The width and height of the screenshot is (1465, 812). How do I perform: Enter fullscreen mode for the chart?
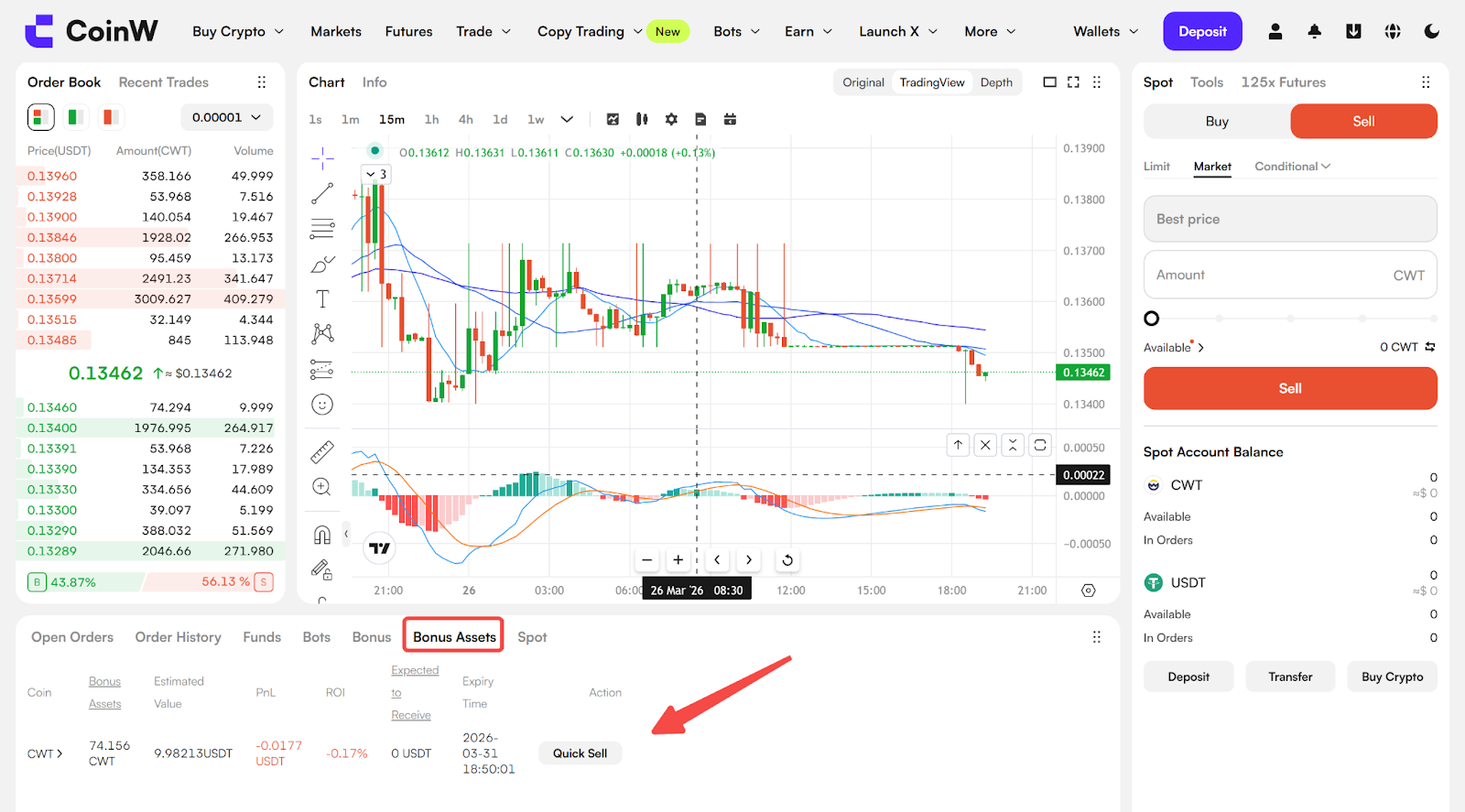1073,82
